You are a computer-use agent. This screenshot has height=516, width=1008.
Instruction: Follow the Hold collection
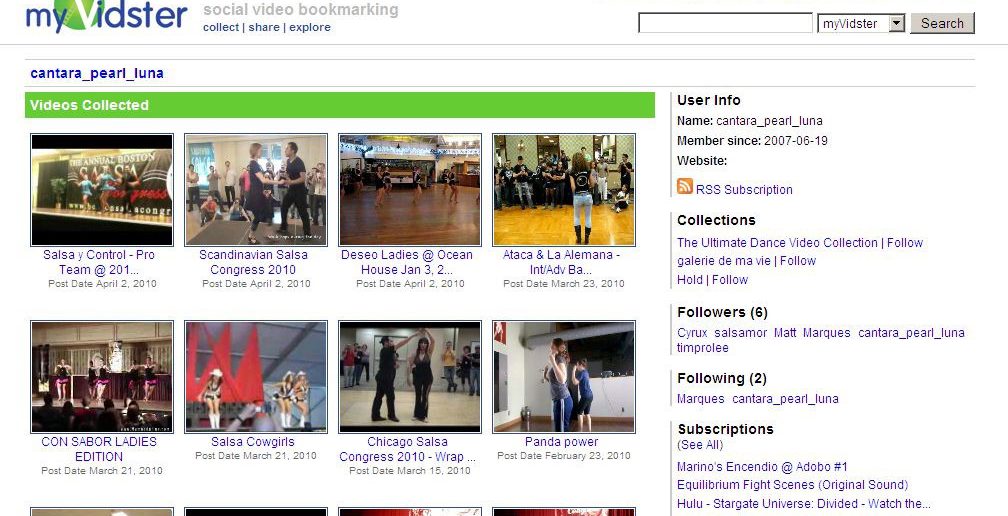tap(730, 280)
